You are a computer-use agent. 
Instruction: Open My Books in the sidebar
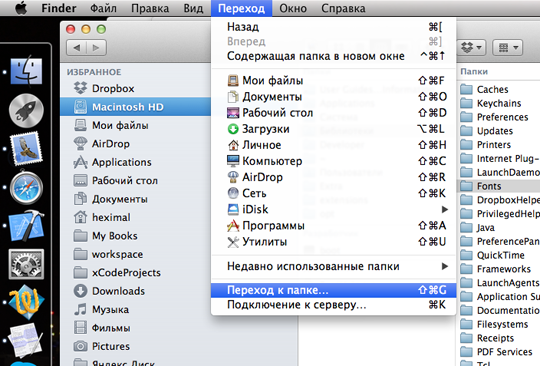point(135,236)
